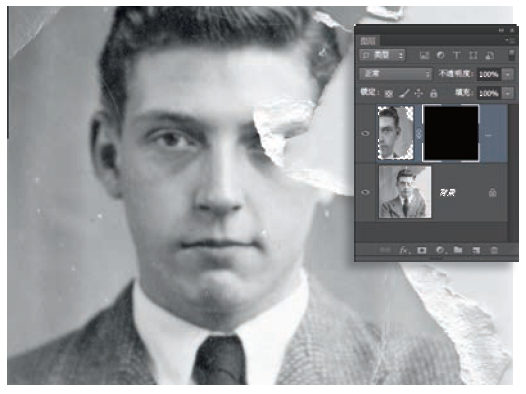Click the layers list scrollbar

tap(512, 172)
